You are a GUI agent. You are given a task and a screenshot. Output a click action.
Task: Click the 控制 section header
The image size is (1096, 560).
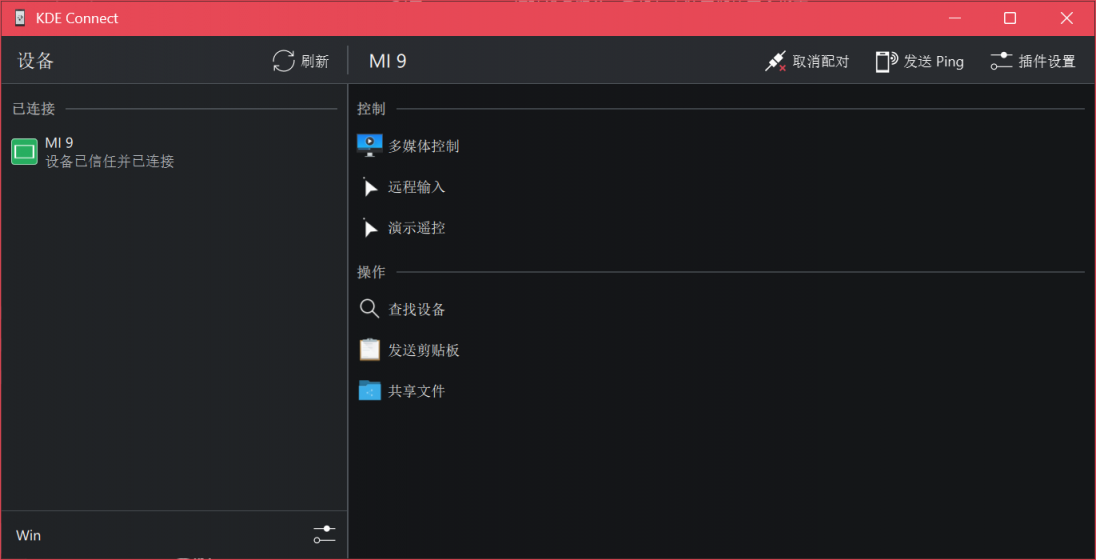click(371, 108)
